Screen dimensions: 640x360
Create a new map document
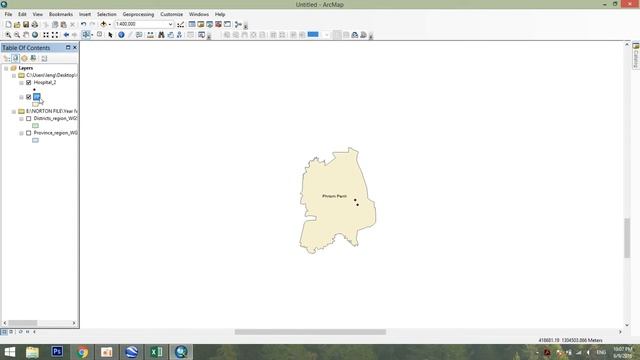point(8,24)
